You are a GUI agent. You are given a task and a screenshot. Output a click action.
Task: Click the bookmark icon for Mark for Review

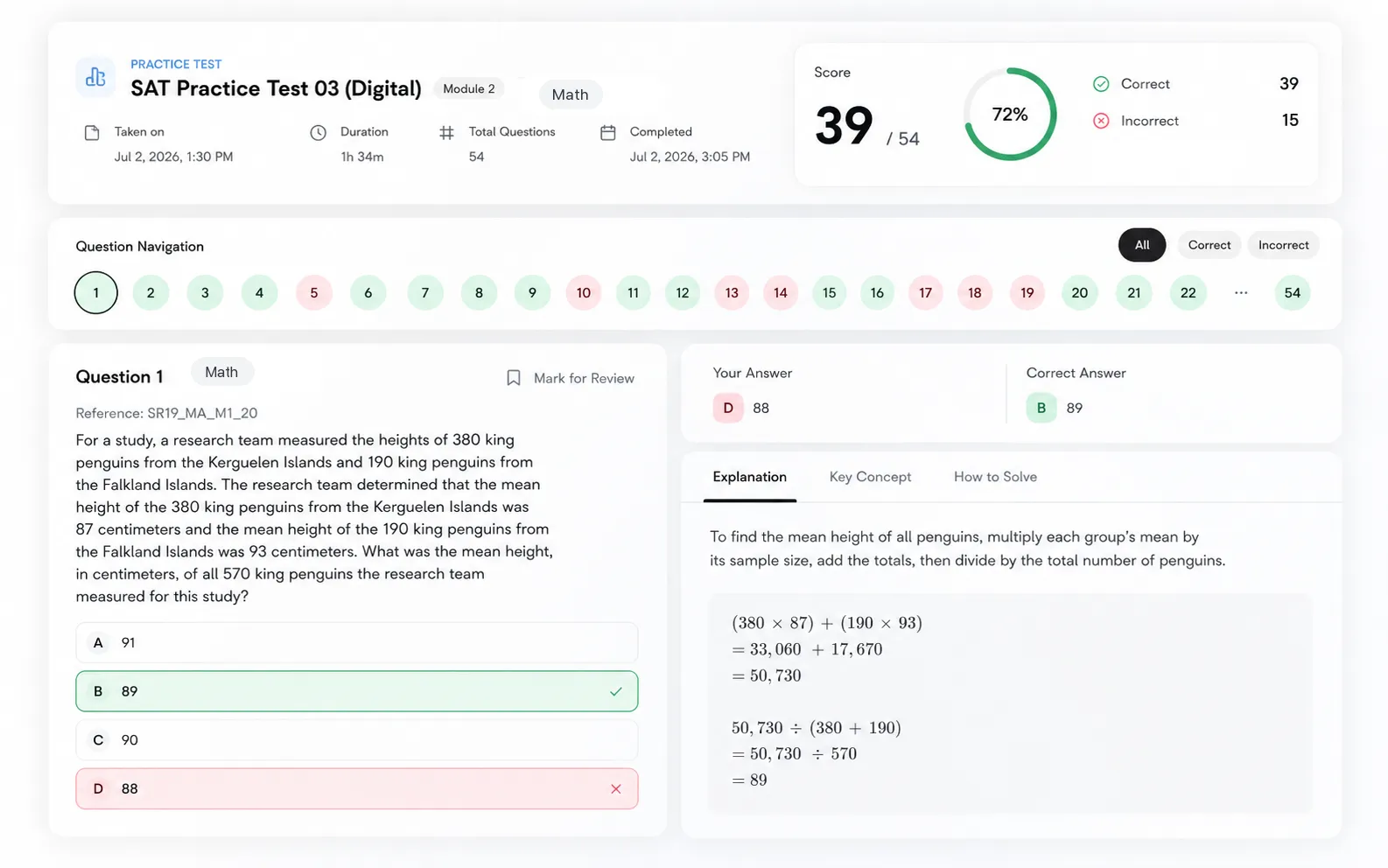[514, 378]
